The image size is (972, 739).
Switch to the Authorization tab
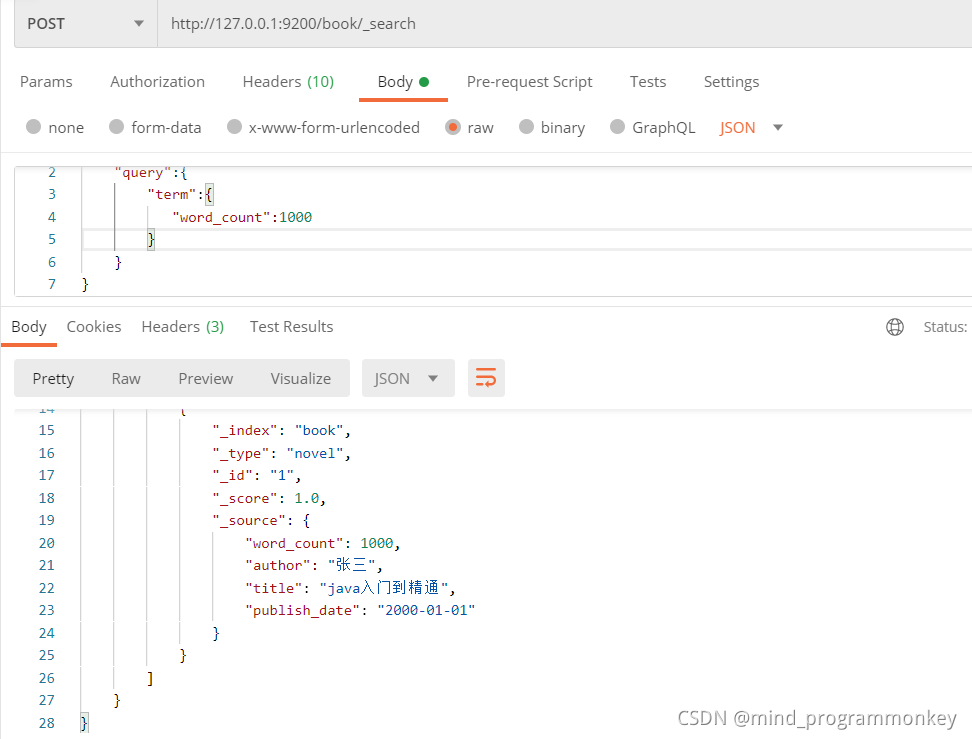[x=157, y=82]
